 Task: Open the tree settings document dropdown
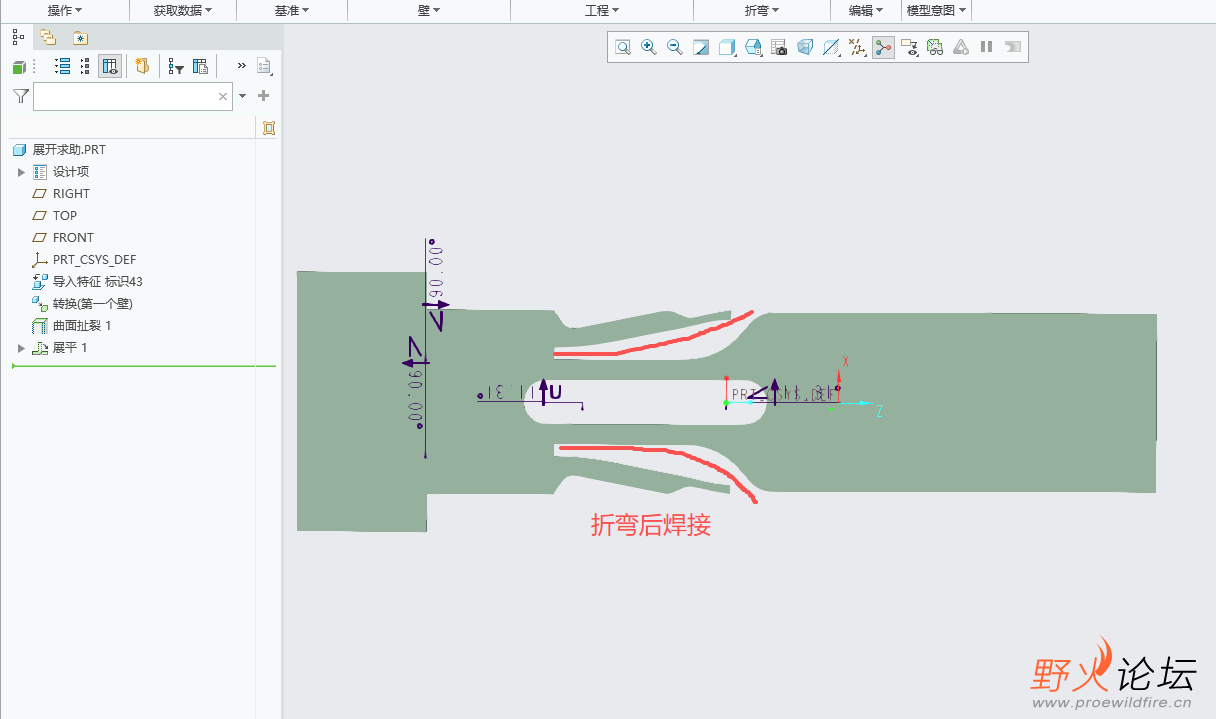264,67
